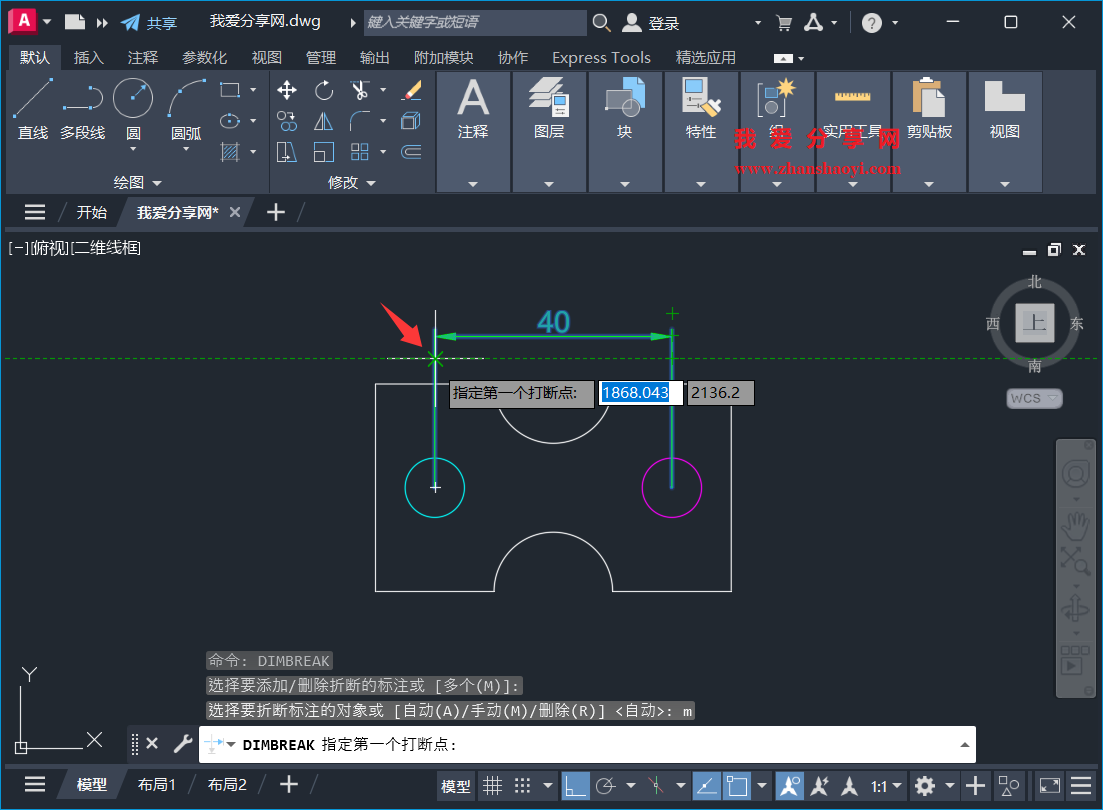Viewport: 1103px width, 810px height.
Task: Click the keyword search input box
Action: coord(476,23)
